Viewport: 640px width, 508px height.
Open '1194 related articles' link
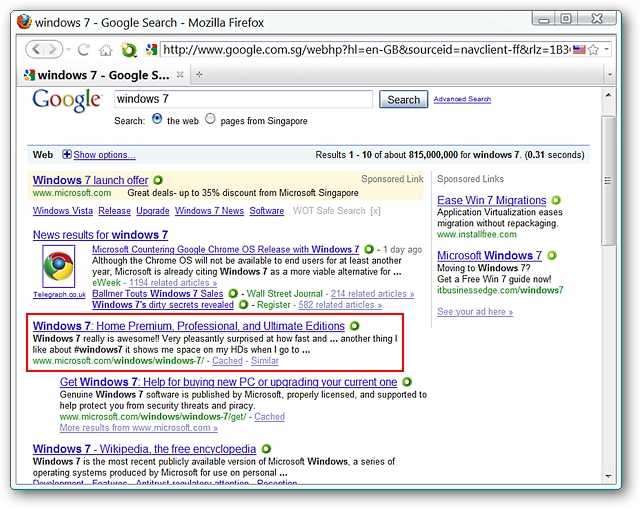[173, 282]
